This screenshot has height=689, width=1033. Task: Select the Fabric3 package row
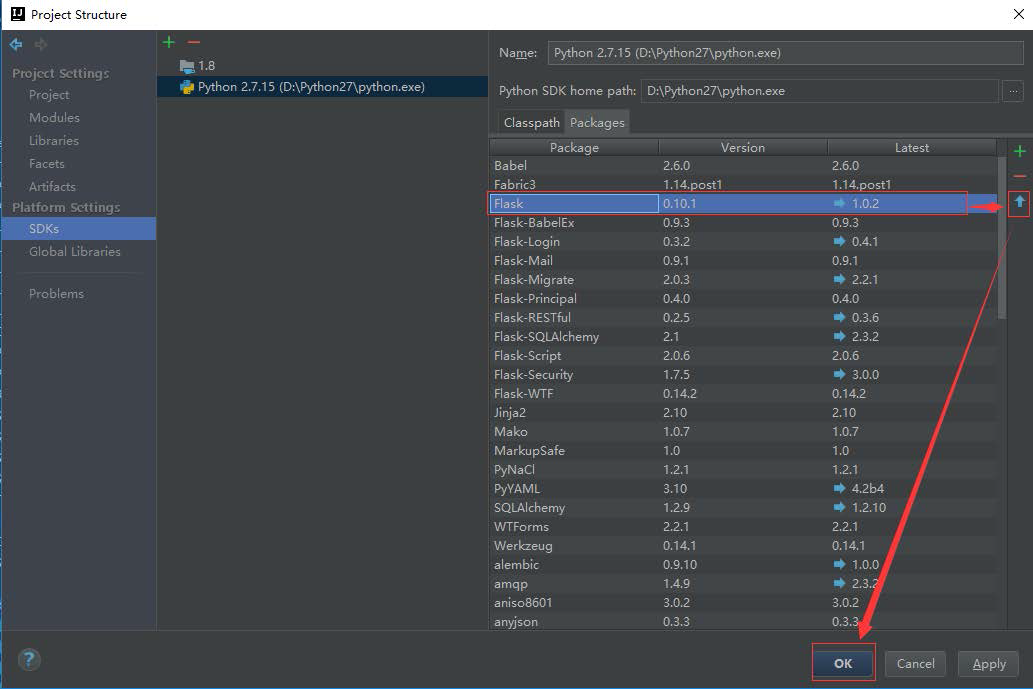tap(743, 184)
